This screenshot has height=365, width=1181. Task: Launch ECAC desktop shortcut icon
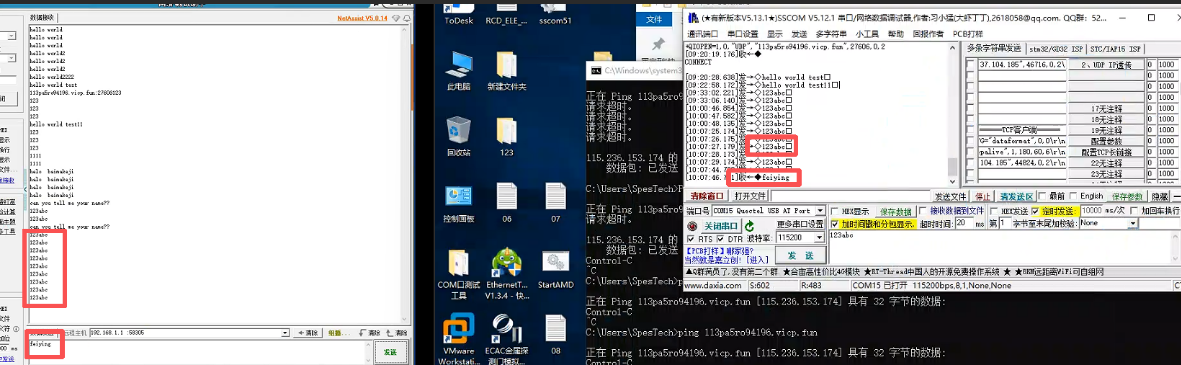pyautogui.click(x=506, y=340)
